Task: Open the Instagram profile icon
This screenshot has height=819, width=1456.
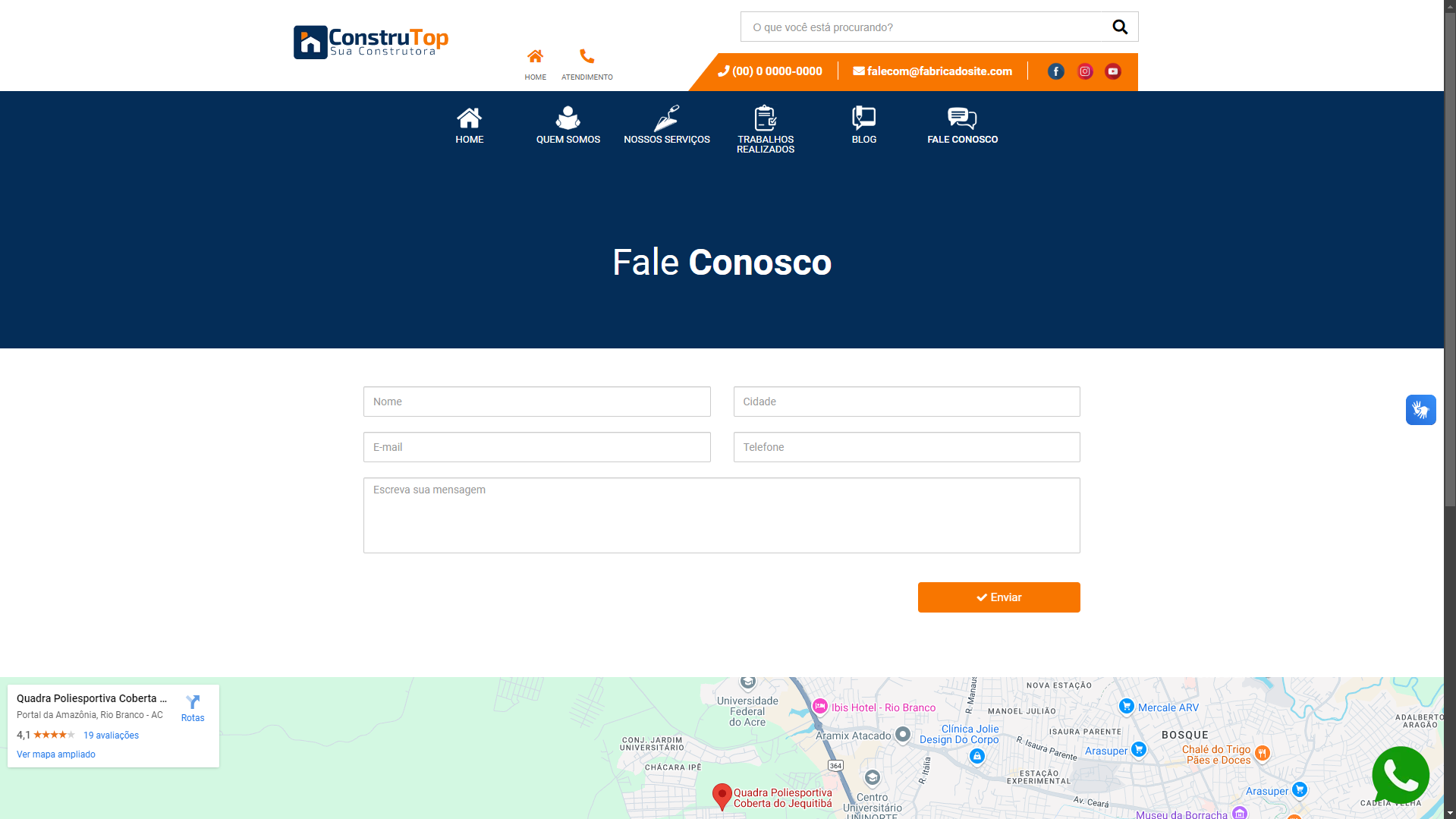Action: click(1084, 71)
